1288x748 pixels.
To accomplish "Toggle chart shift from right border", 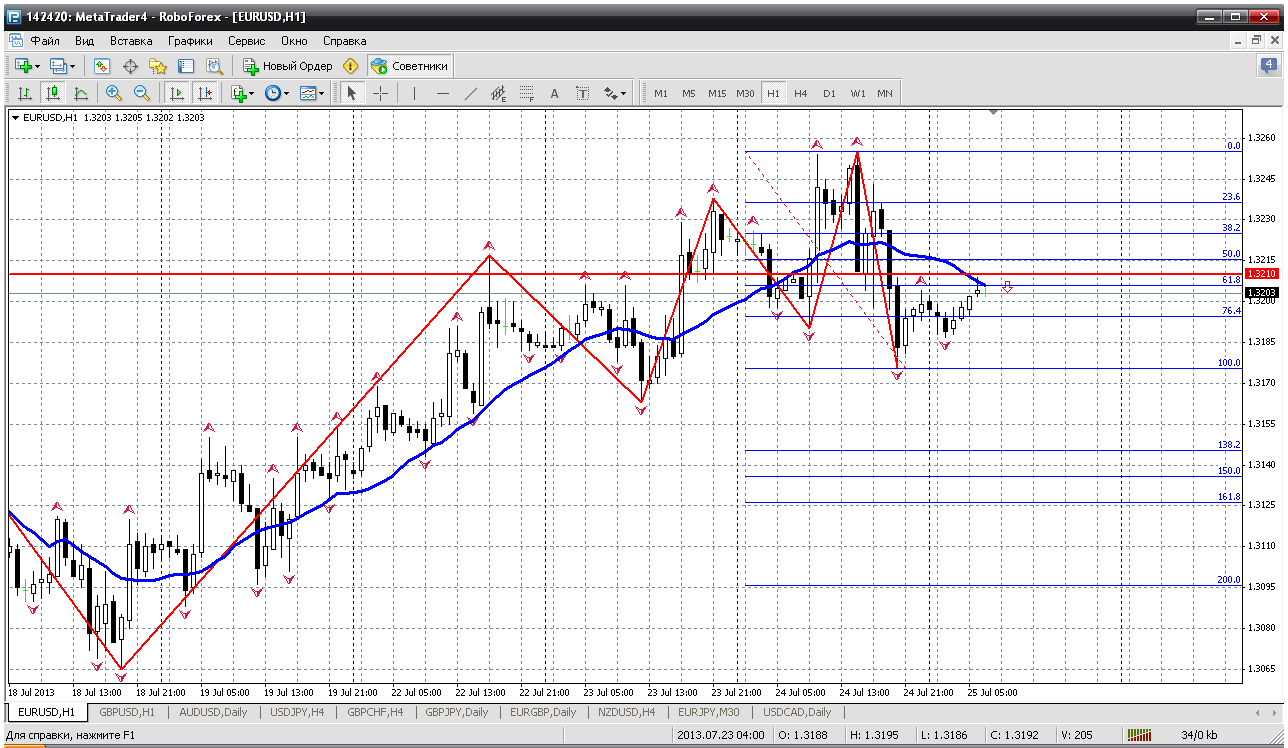I will coord(205,93).
